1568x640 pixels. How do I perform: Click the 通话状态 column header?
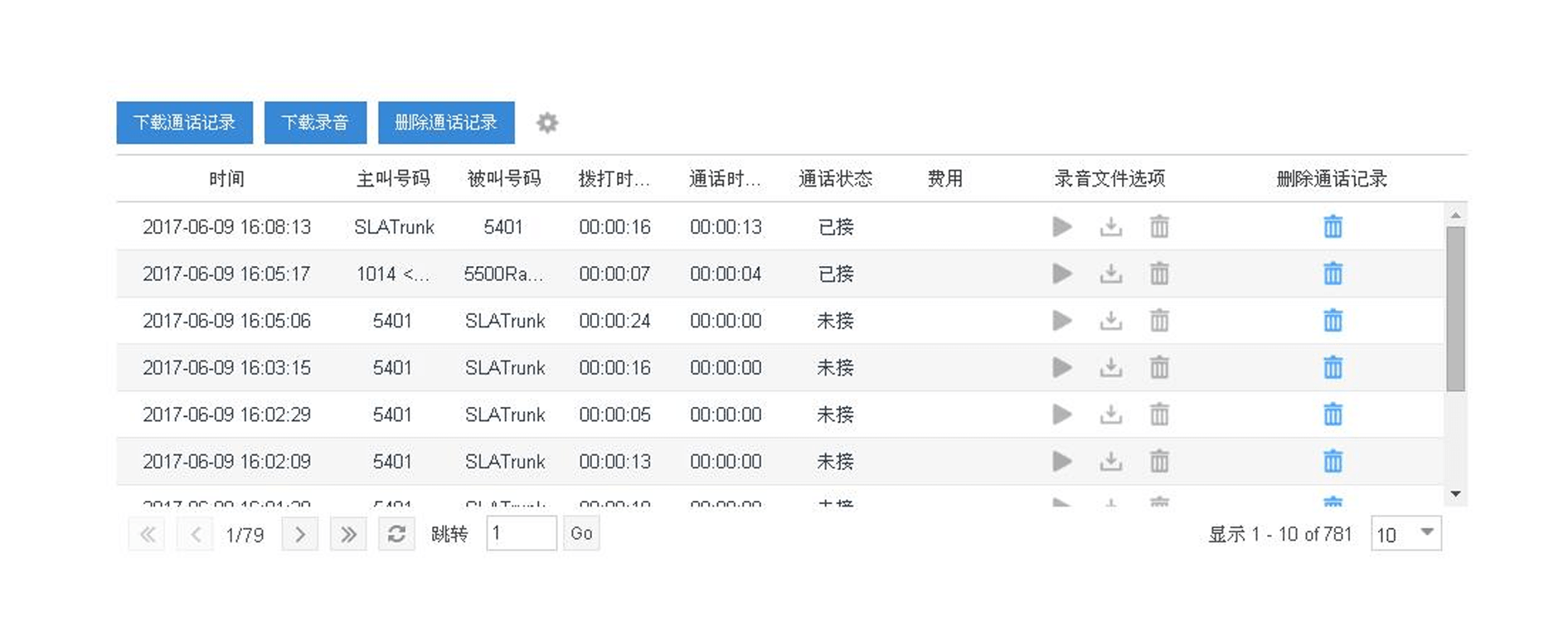836,179
